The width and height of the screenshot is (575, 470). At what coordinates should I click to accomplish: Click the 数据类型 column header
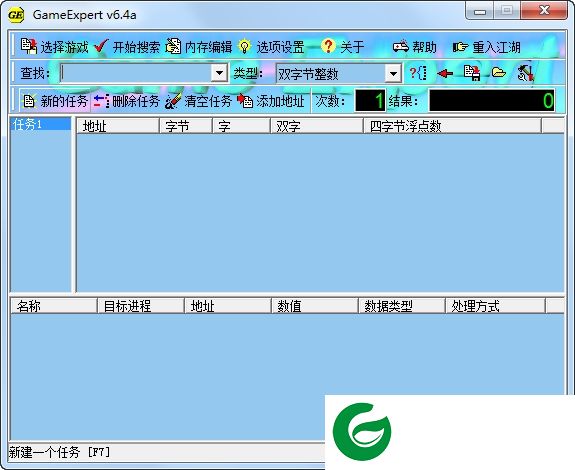pyautogui.click(x=402, y=306)
